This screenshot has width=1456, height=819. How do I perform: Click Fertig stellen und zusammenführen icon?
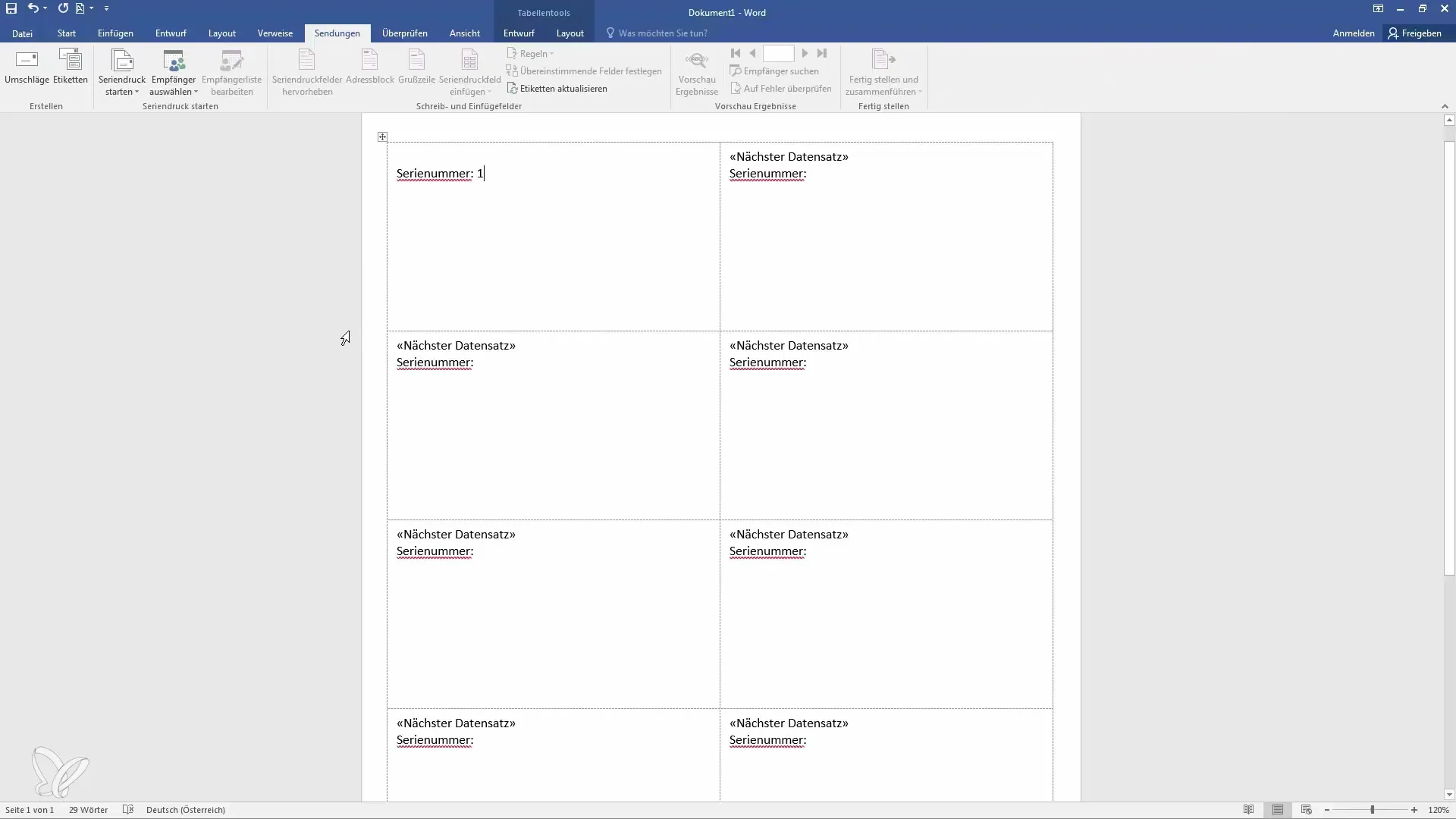[883, 59]
